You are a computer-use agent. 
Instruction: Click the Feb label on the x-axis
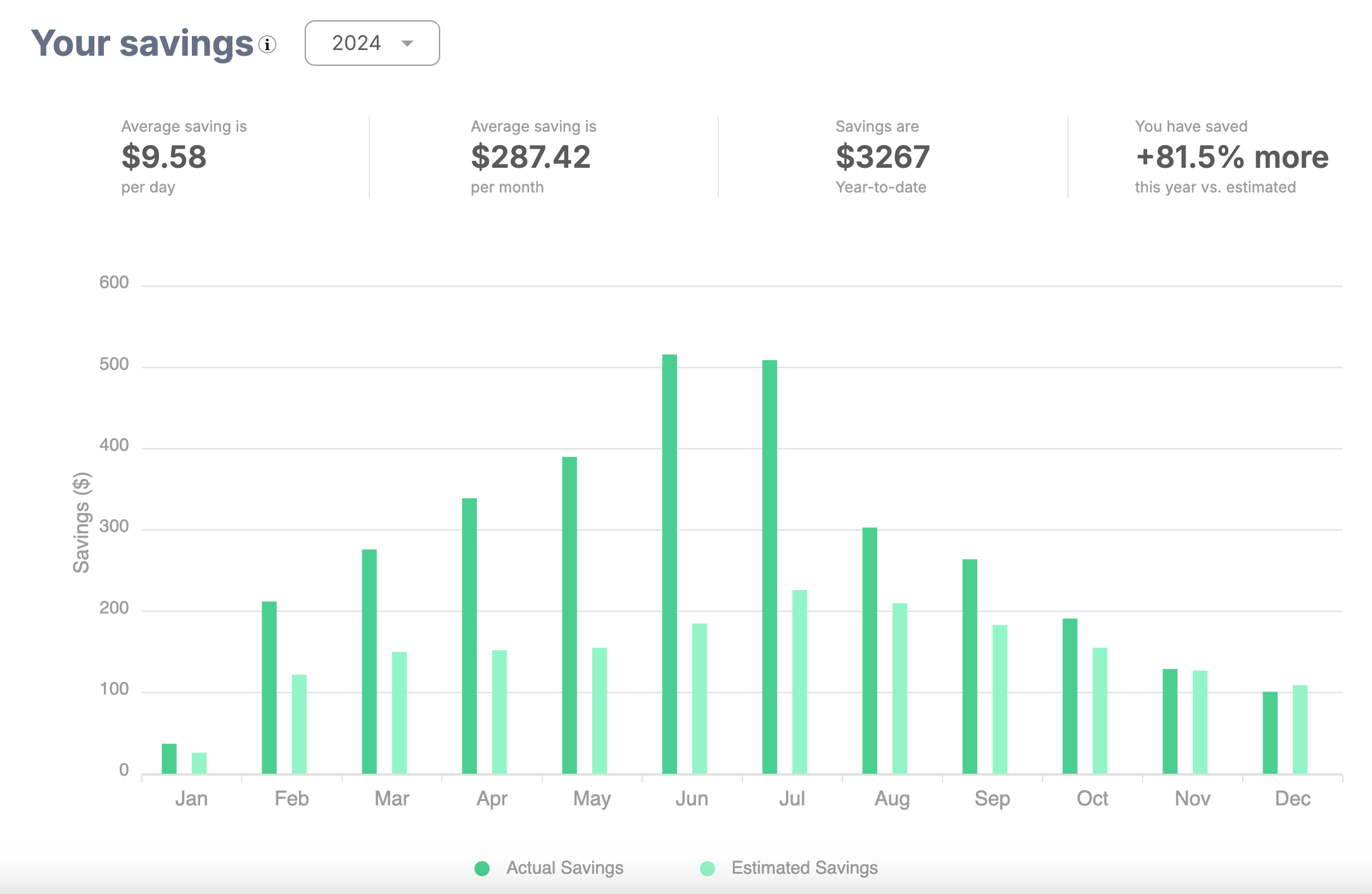(x=291, y=798)
